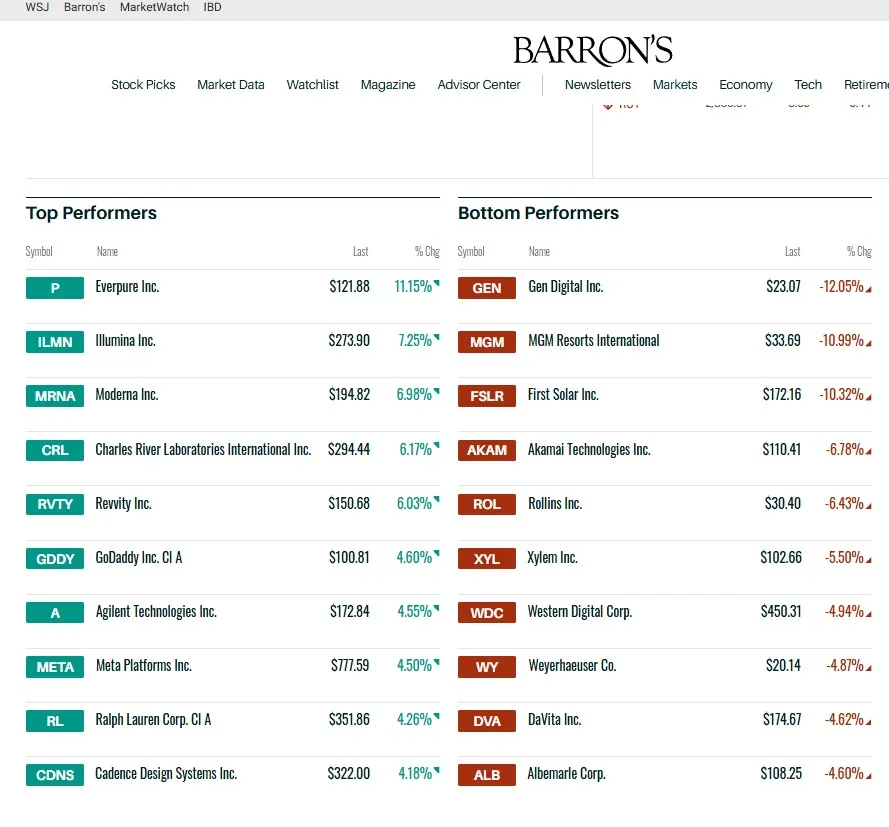The image size is (889, 827).
Task: Click the GEN ticker badge
Action: [487, 288]
